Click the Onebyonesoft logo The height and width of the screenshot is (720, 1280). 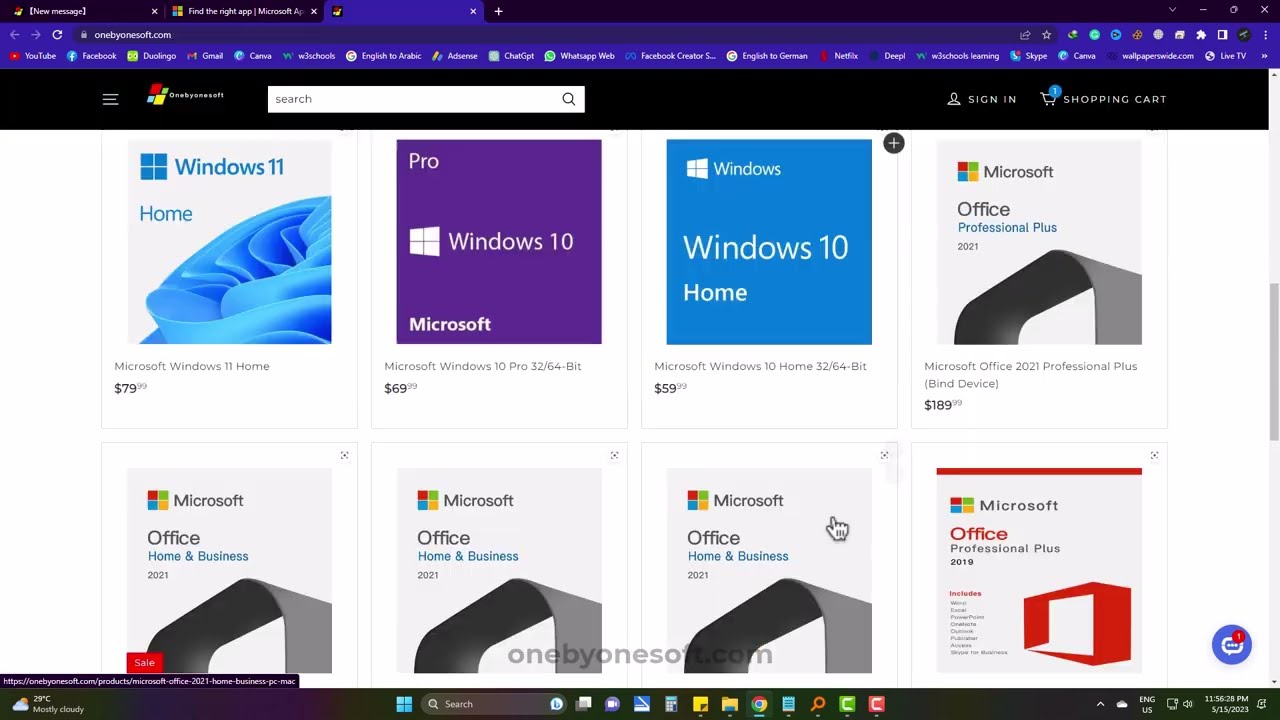(x=185, y=95)
